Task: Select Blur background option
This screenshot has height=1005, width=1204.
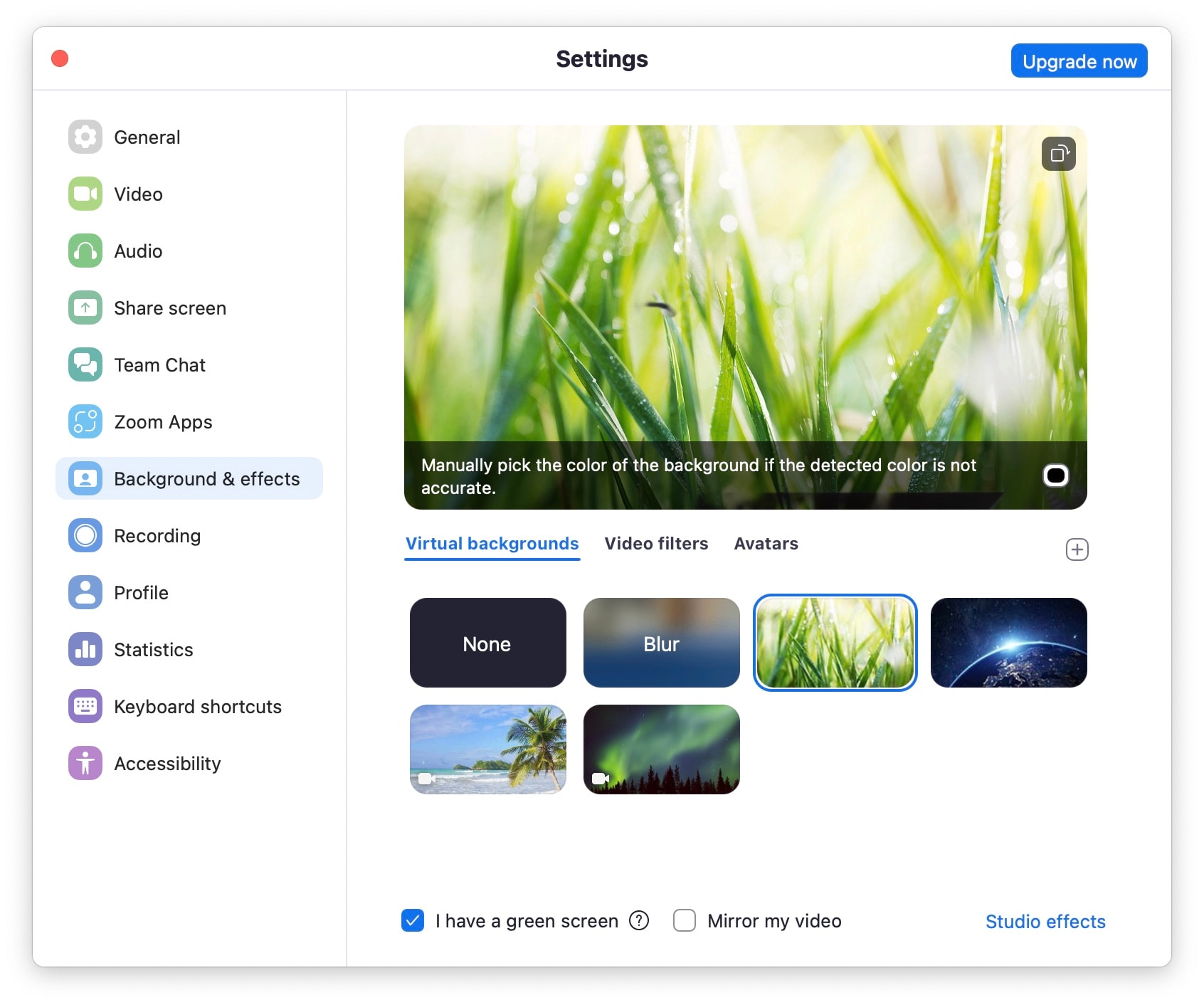Action: [x=662, y=643]
